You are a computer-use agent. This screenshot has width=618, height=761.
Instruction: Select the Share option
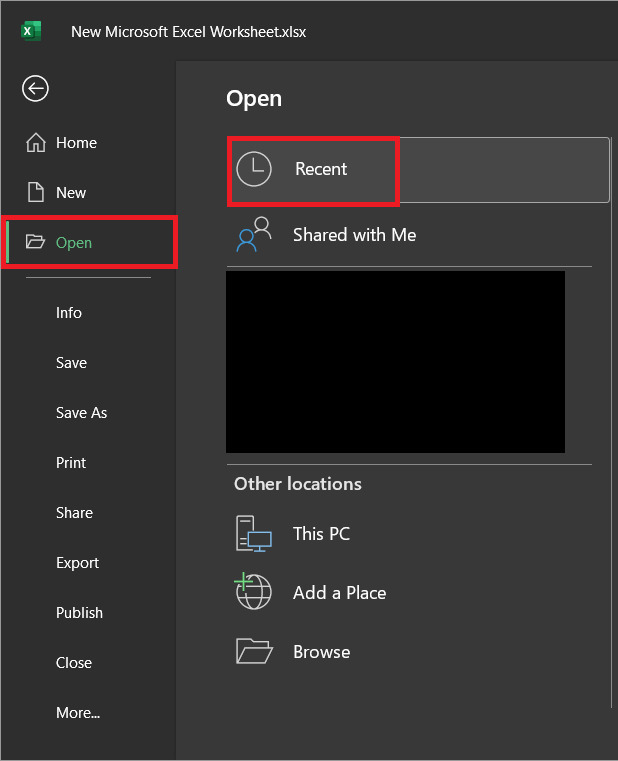74,513
